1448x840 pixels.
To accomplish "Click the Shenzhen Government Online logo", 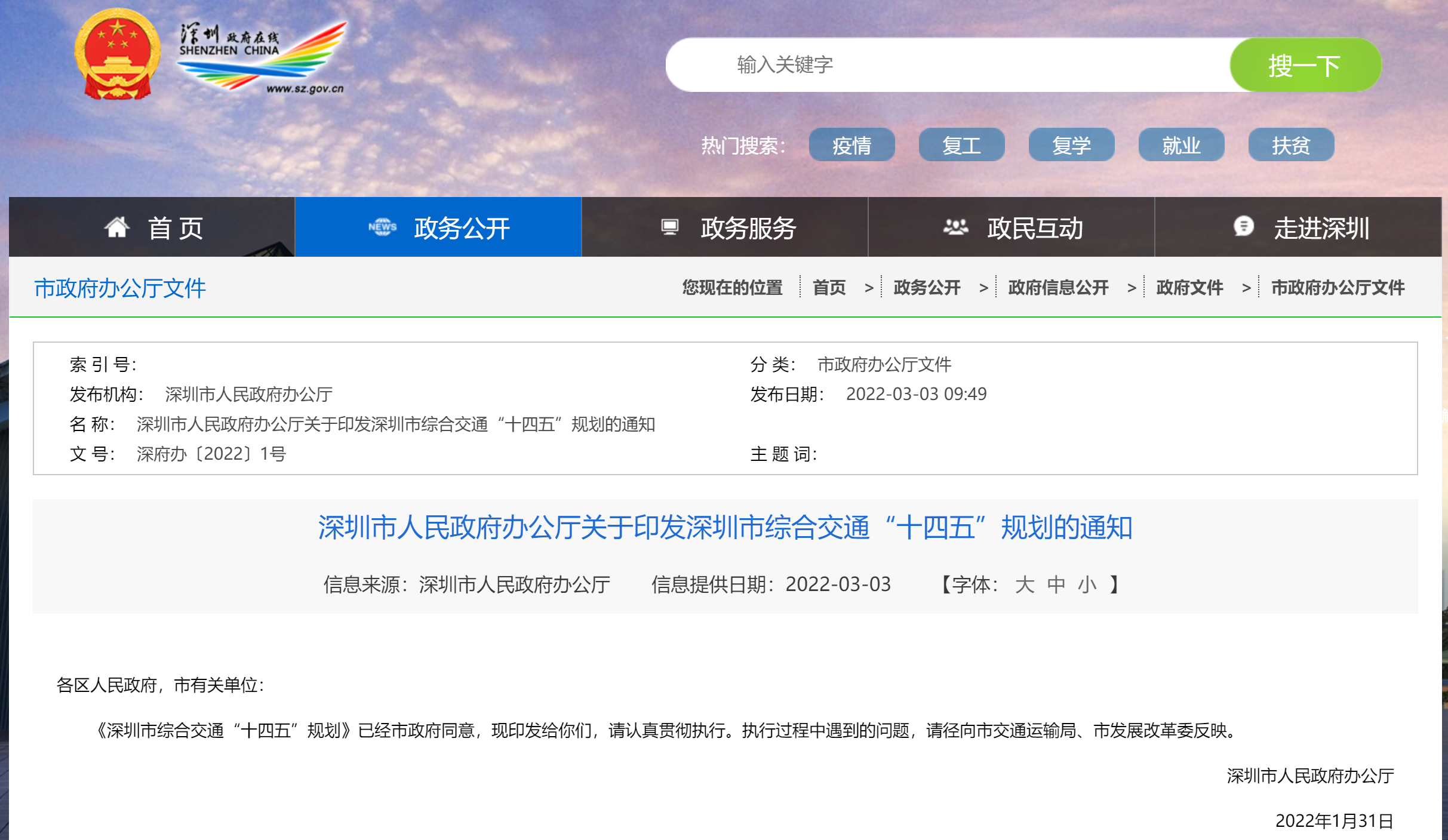I will (262, 57).
